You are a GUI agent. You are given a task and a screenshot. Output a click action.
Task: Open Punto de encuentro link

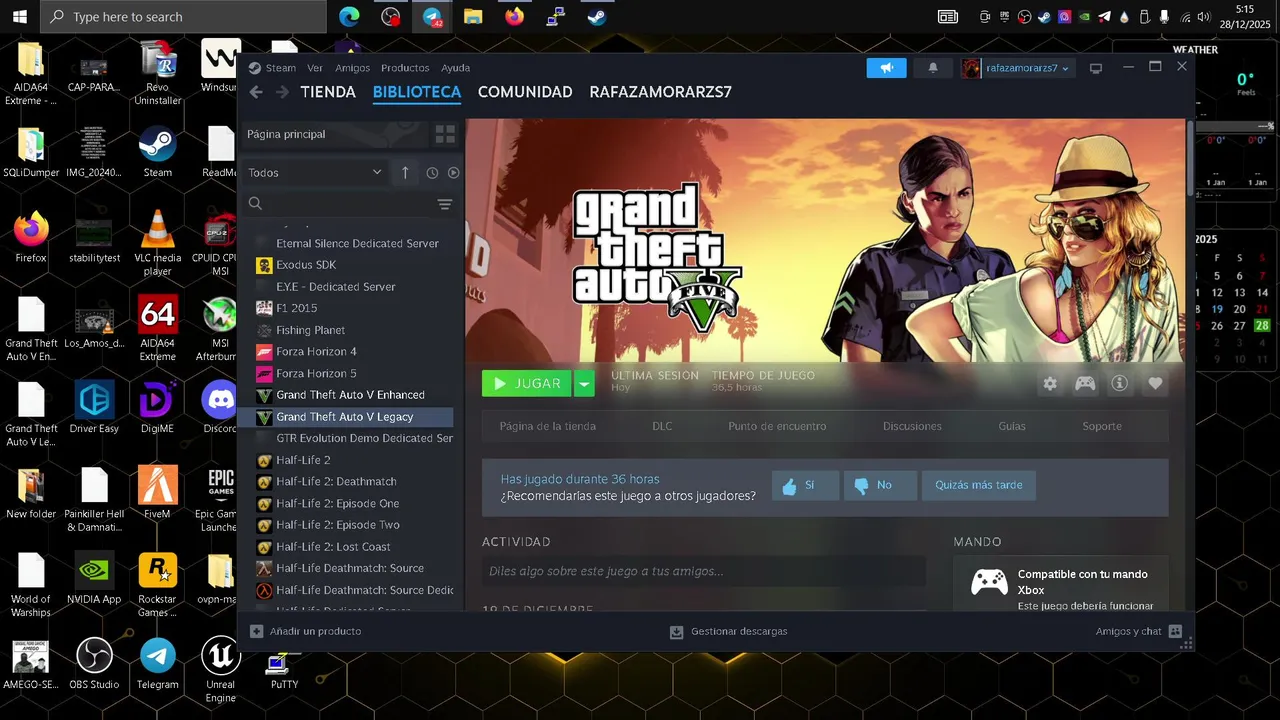[777, 426]
